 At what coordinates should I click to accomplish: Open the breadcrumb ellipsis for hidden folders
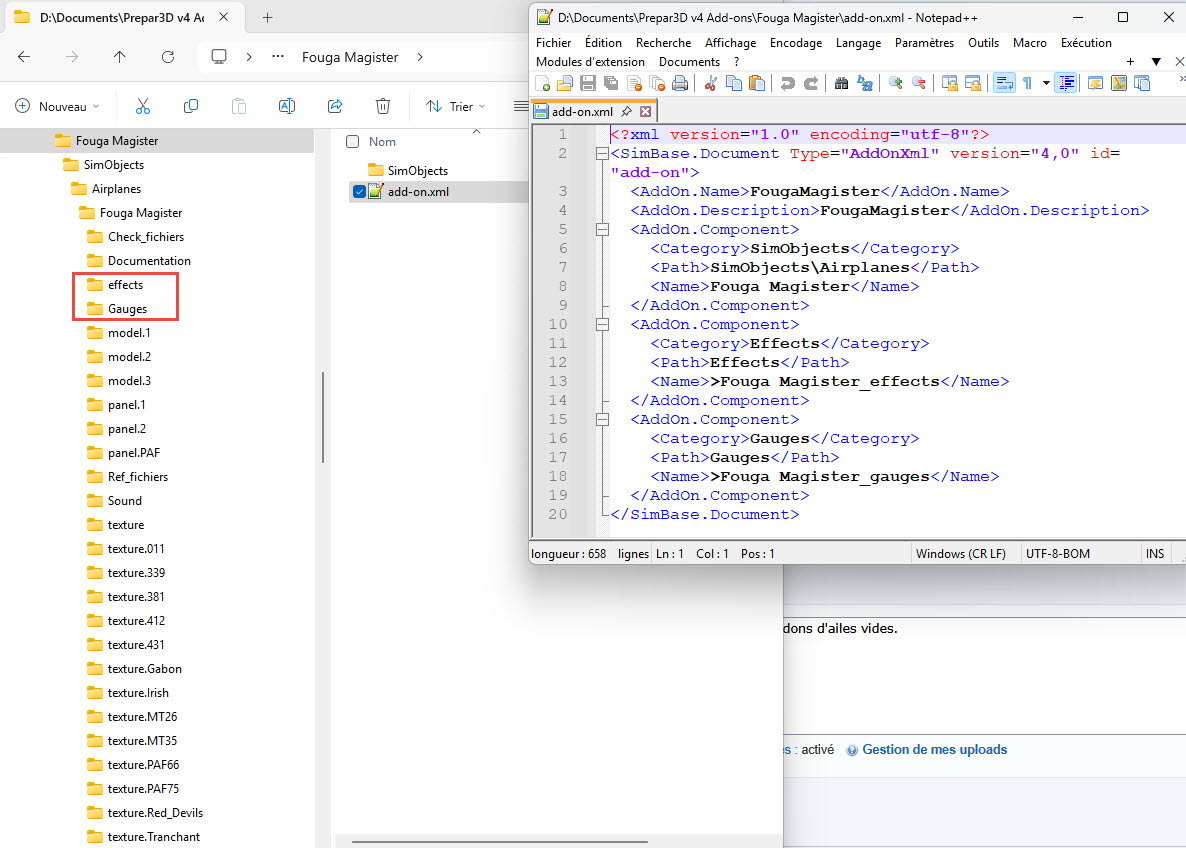coord(278,57)
